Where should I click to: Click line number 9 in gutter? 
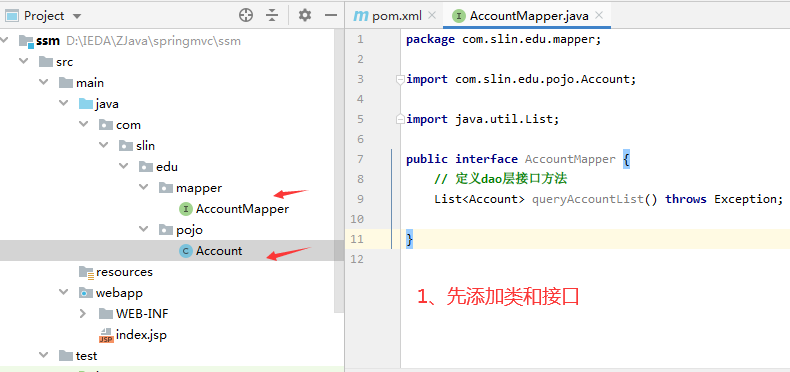click(360, 199)
